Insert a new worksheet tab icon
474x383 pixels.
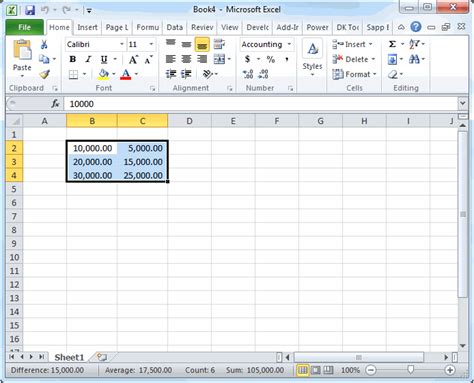102,357
